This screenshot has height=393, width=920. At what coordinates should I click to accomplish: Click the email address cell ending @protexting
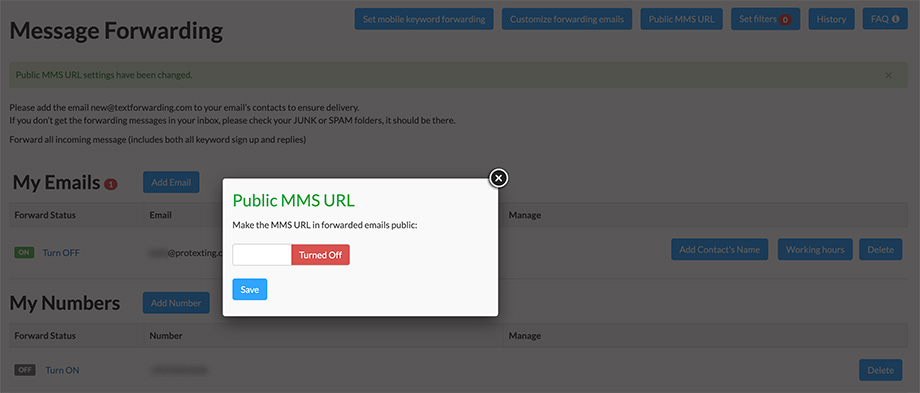click(186, 253)
